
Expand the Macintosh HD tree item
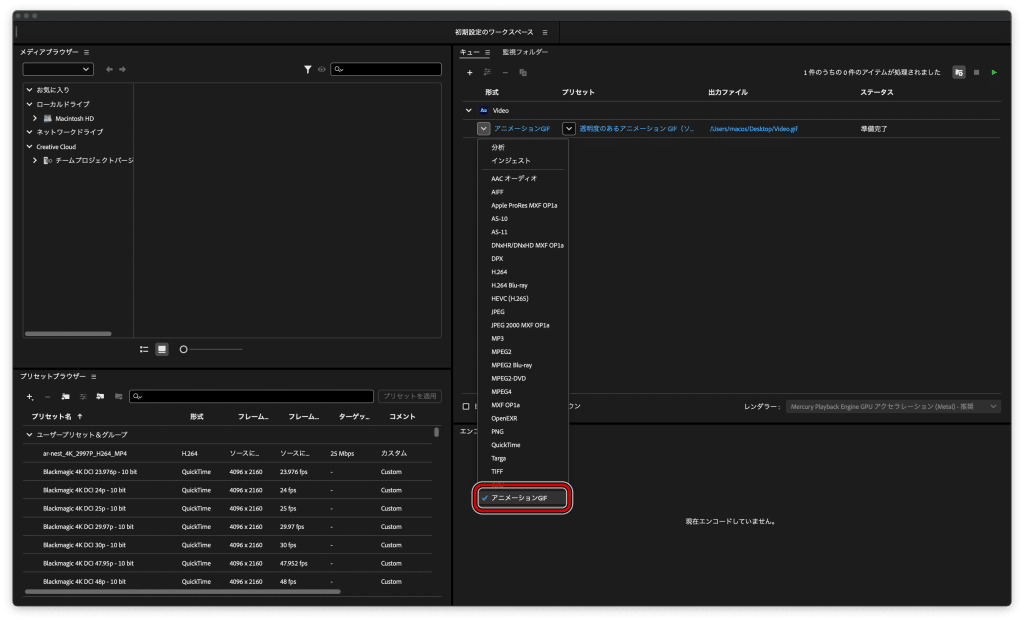tap(35, 118)
